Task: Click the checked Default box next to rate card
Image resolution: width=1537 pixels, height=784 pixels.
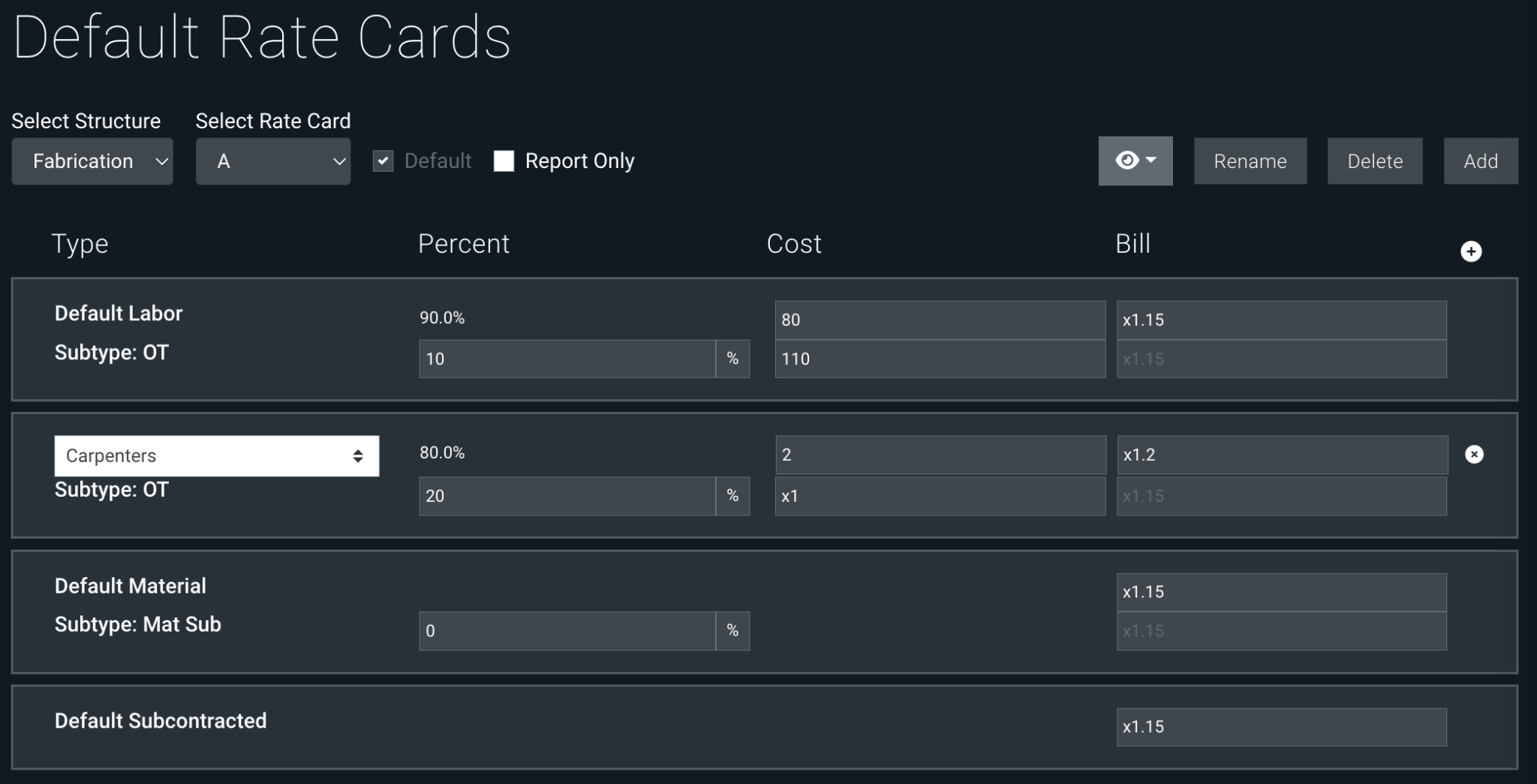Action: tap(383, 161)
